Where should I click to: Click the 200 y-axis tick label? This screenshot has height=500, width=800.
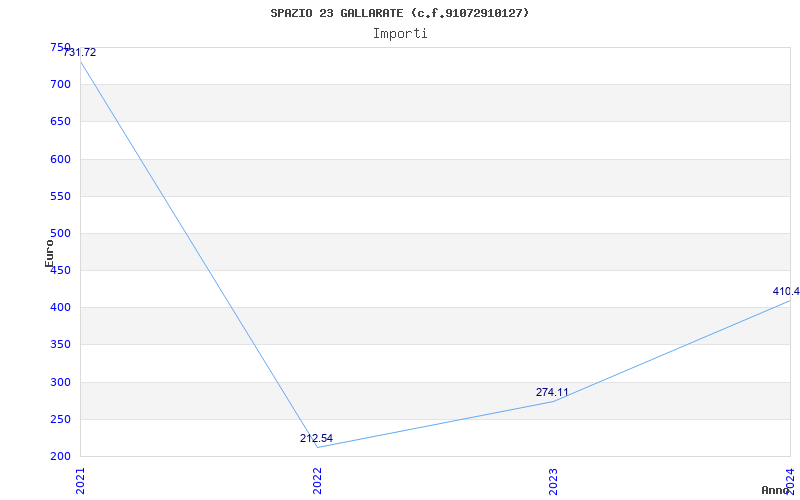pyautogui.click(x=60, y=457)
